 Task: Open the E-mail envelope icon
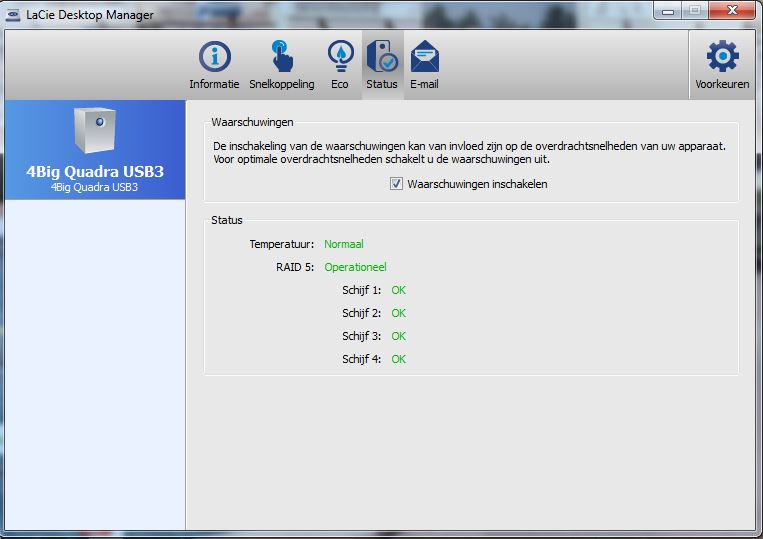tap(424, 58)
